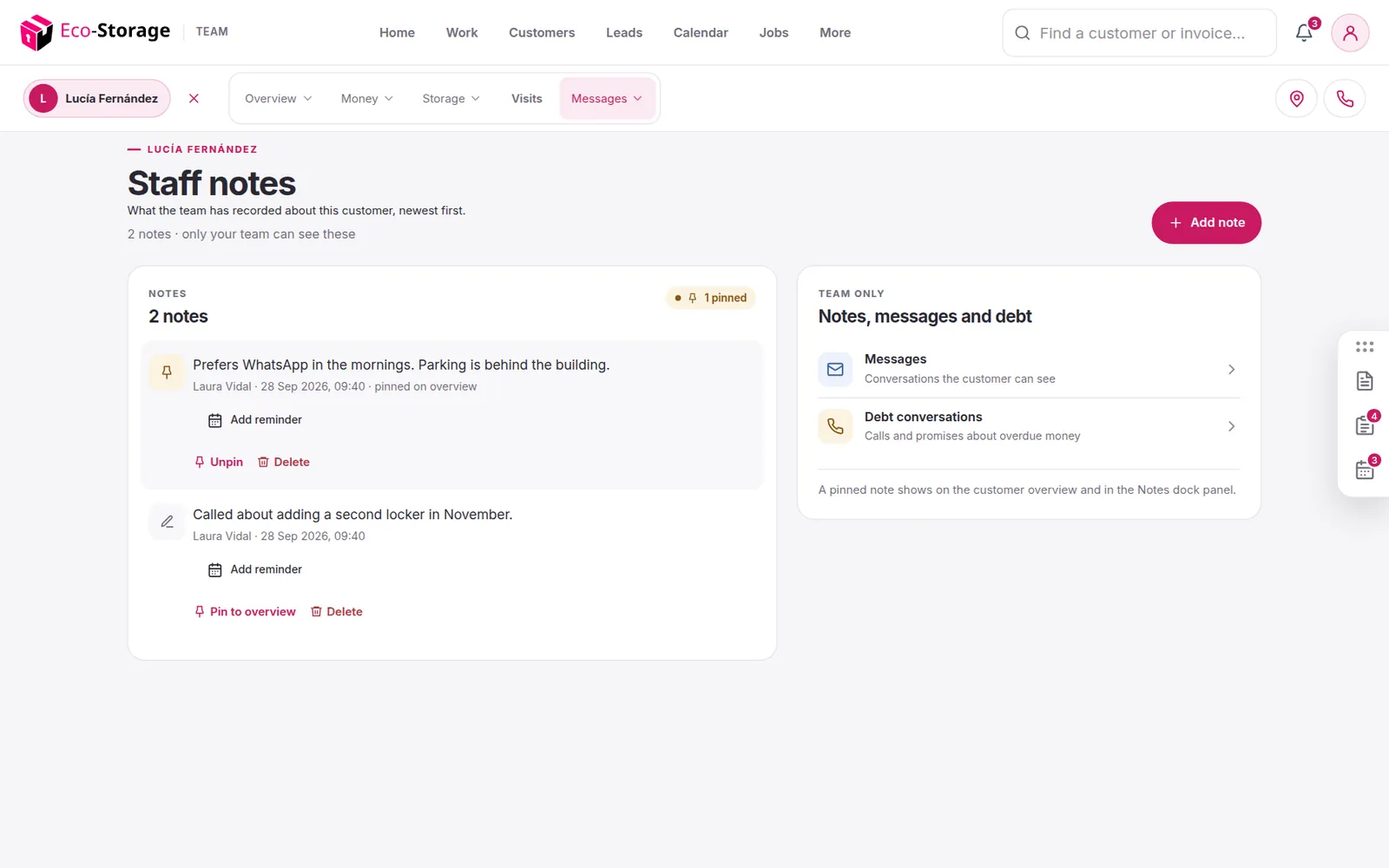Unpin the WhatsApp note
This screenshot has width=1389, height=868.
[x=219, y=462]
